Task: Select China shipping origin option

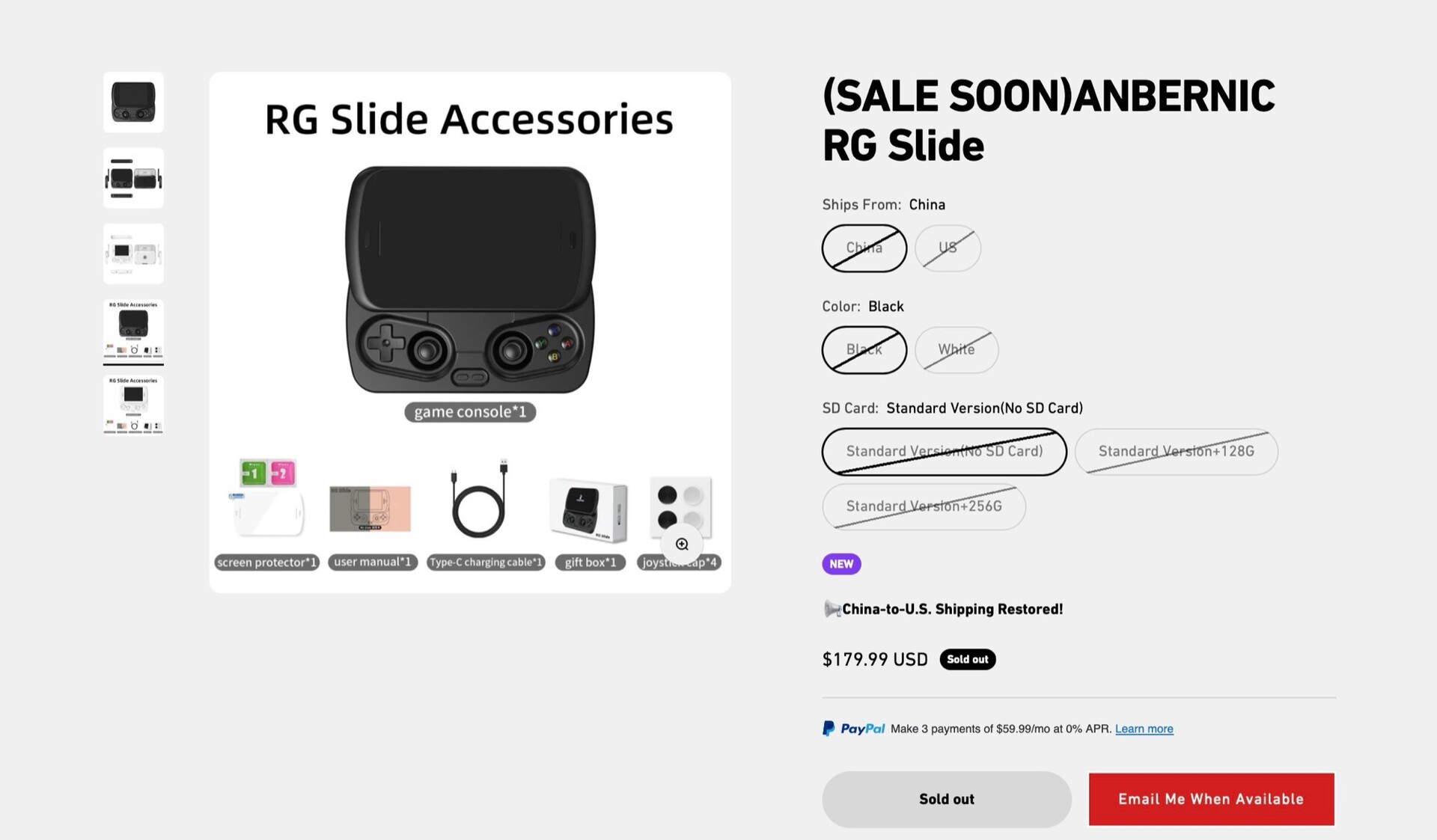Action: [x=864, y=248]
